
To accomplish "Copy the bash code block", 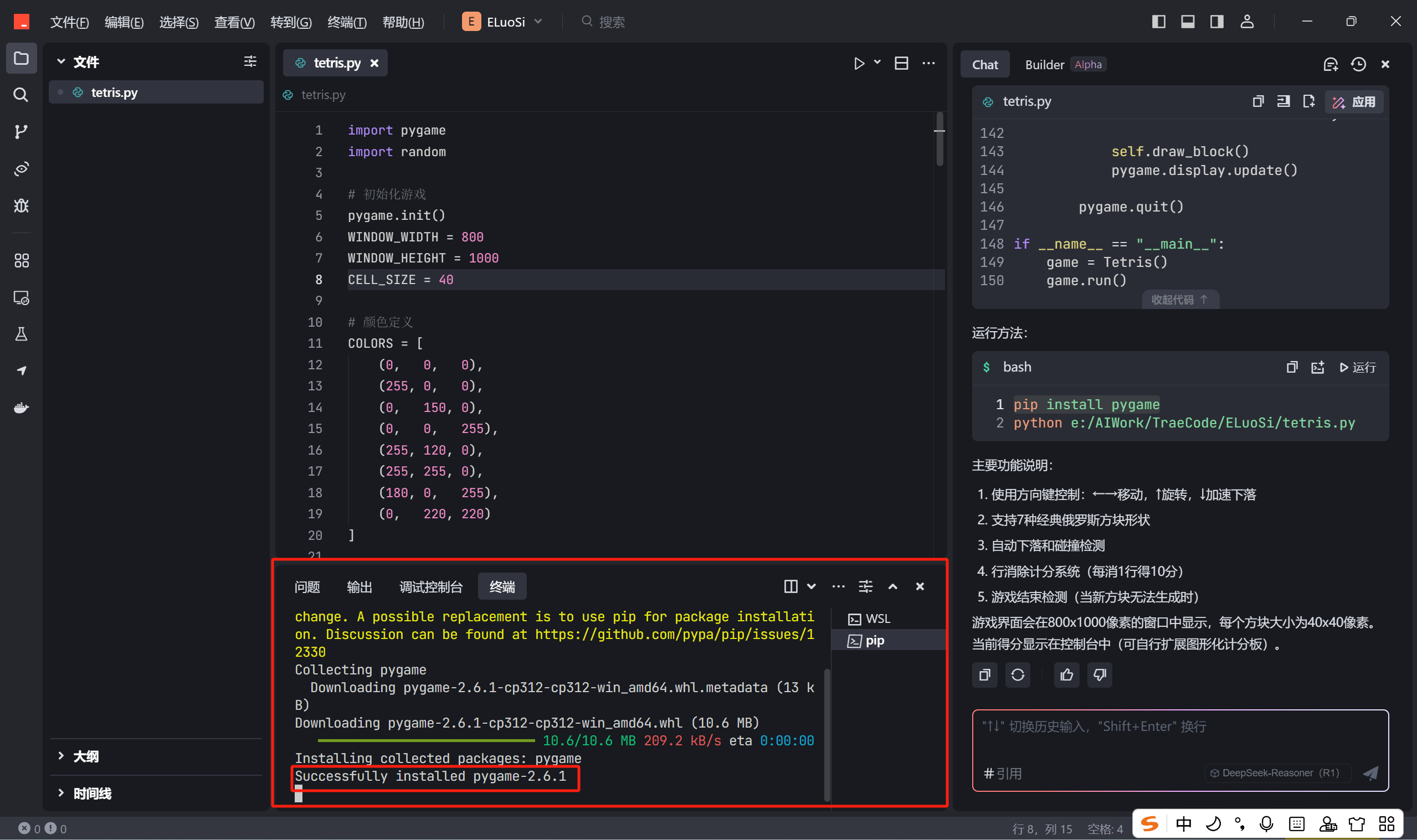I will [1291, 367].
